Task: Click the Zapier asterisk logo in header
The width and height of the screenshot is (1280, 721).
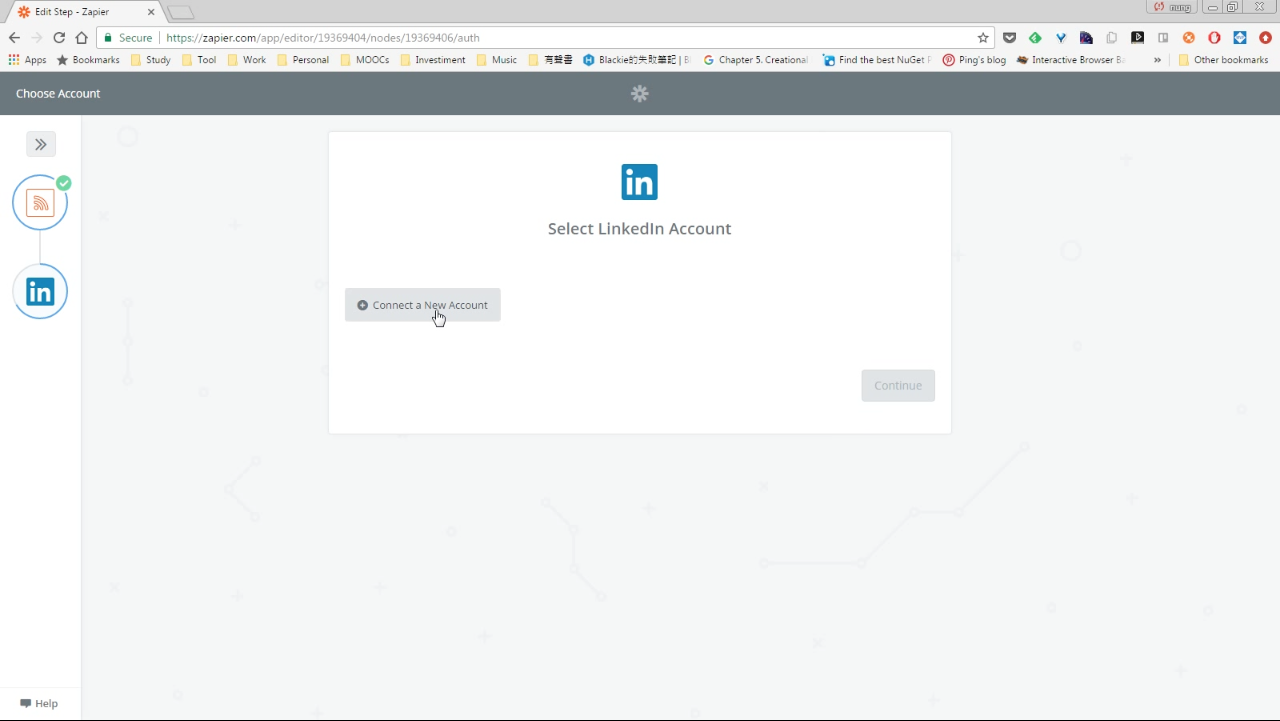Action: (640, 93)
